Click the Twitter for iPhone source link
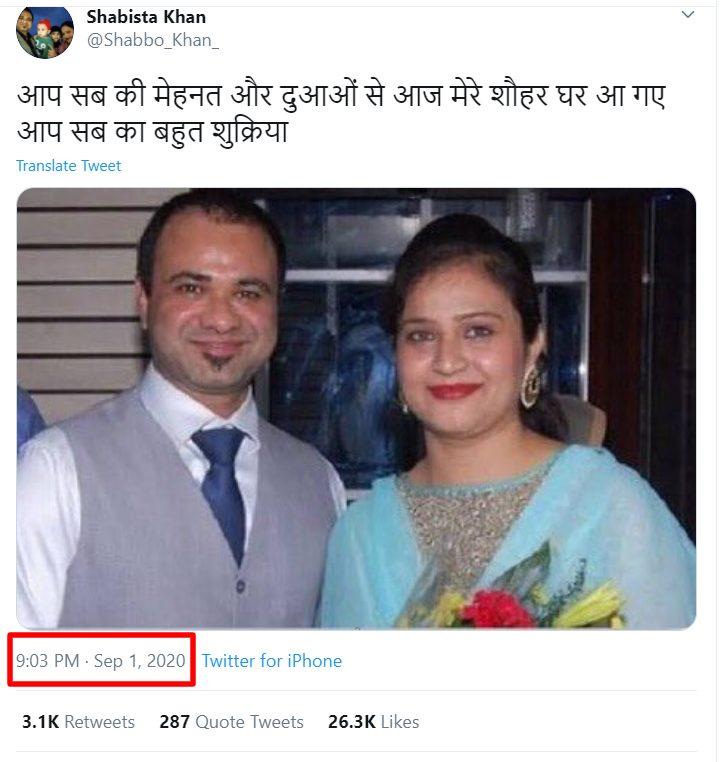The image size is (720, 762). click(x=272, y=661)
